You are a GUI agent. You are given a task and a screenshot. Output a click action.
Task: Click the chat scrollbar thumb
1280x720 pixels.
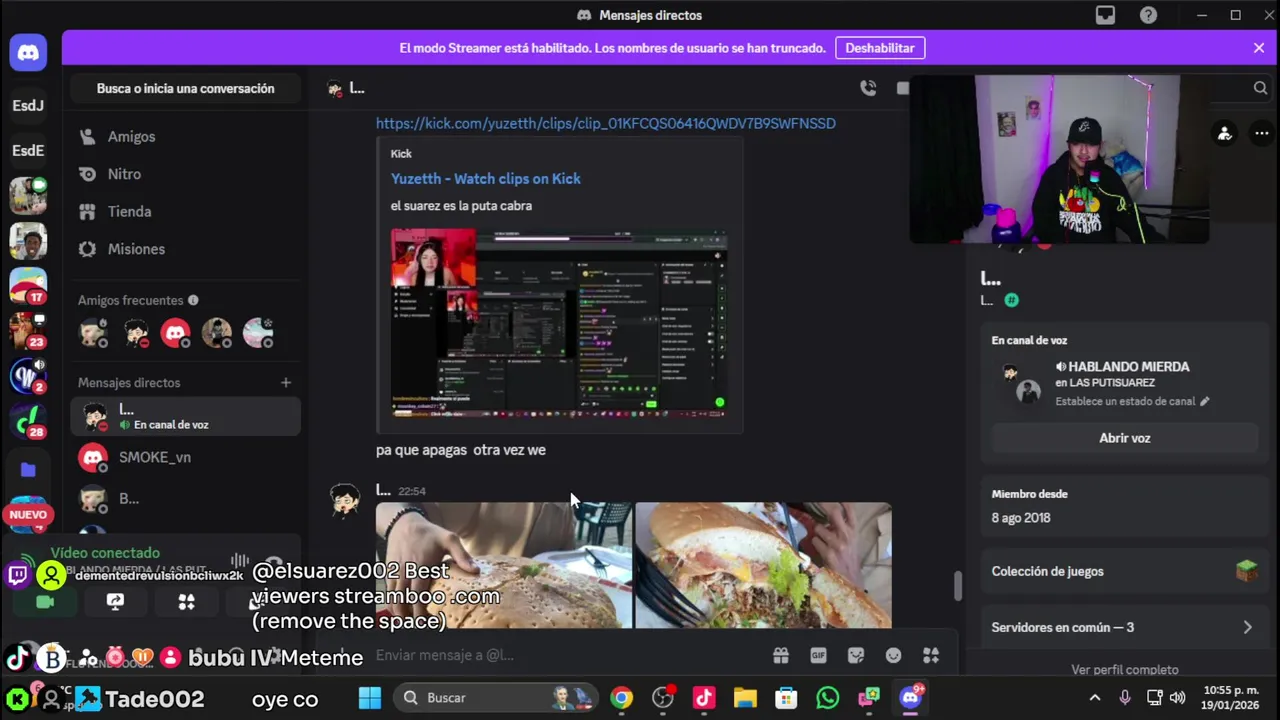click(957, 585)
